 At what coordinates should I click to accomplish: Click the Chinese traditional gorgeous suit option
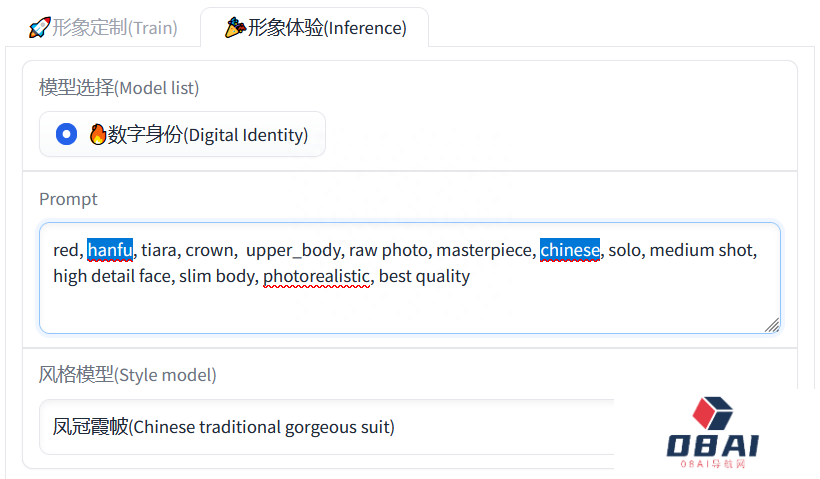pyautogui.click(x=223, y=427)
